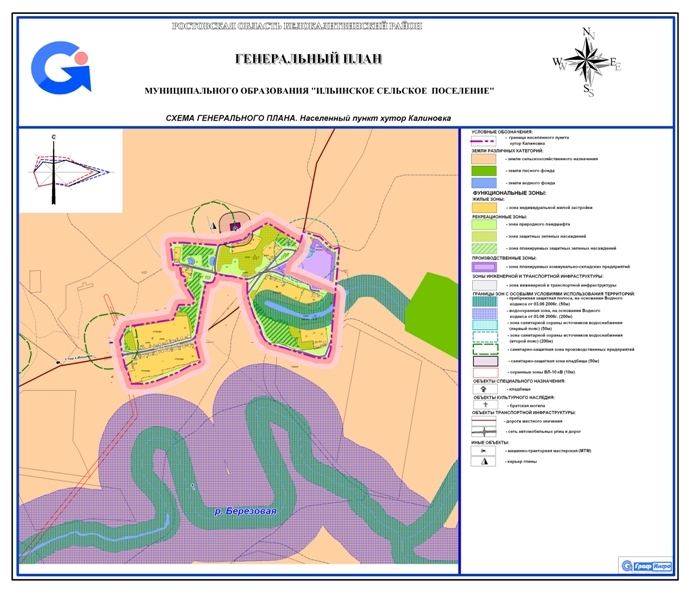
Task: Click the yellow residential zone legend swatch
Action: point(483,208)
